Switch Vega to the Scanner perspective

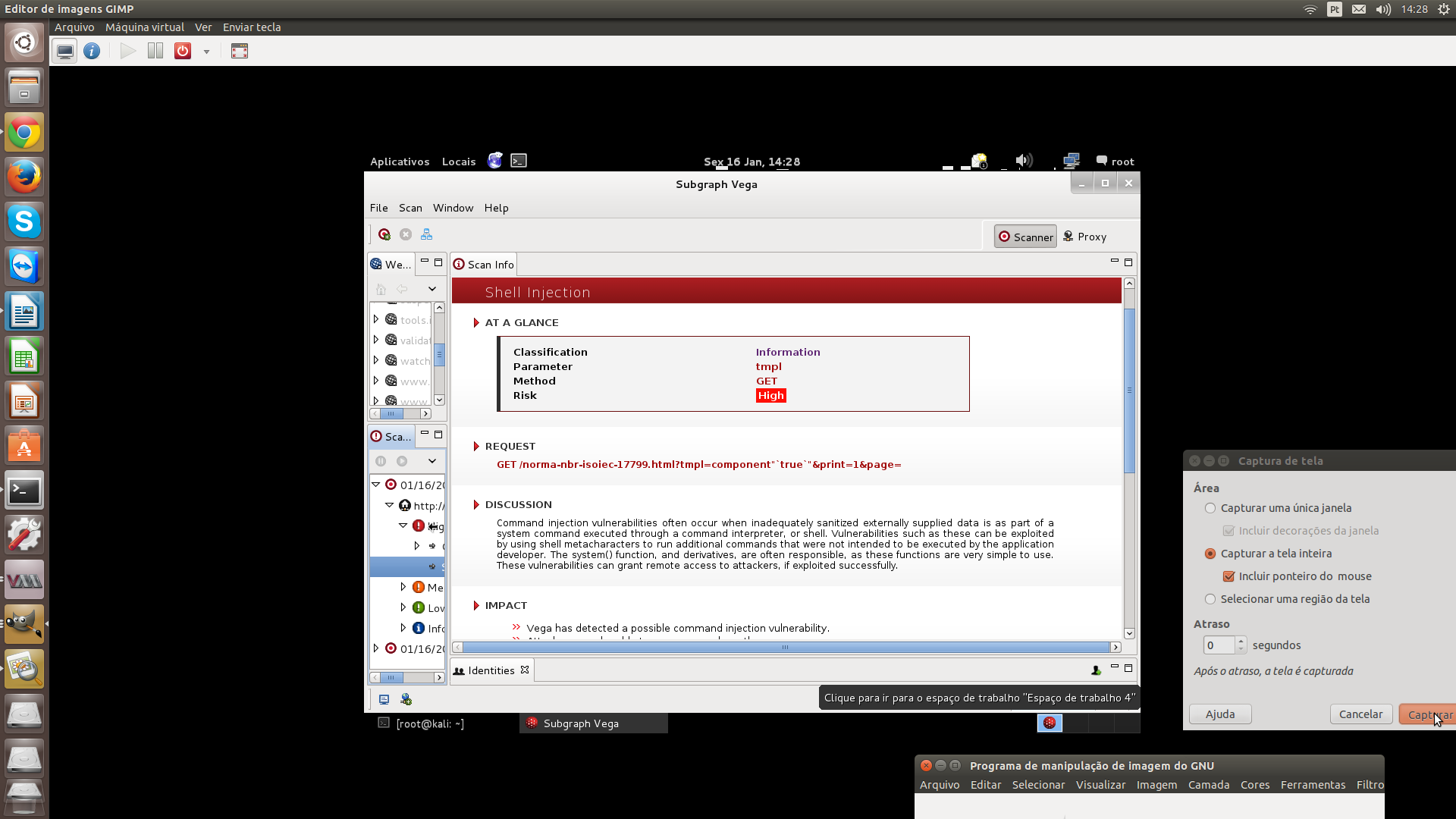pos(1025,237)
